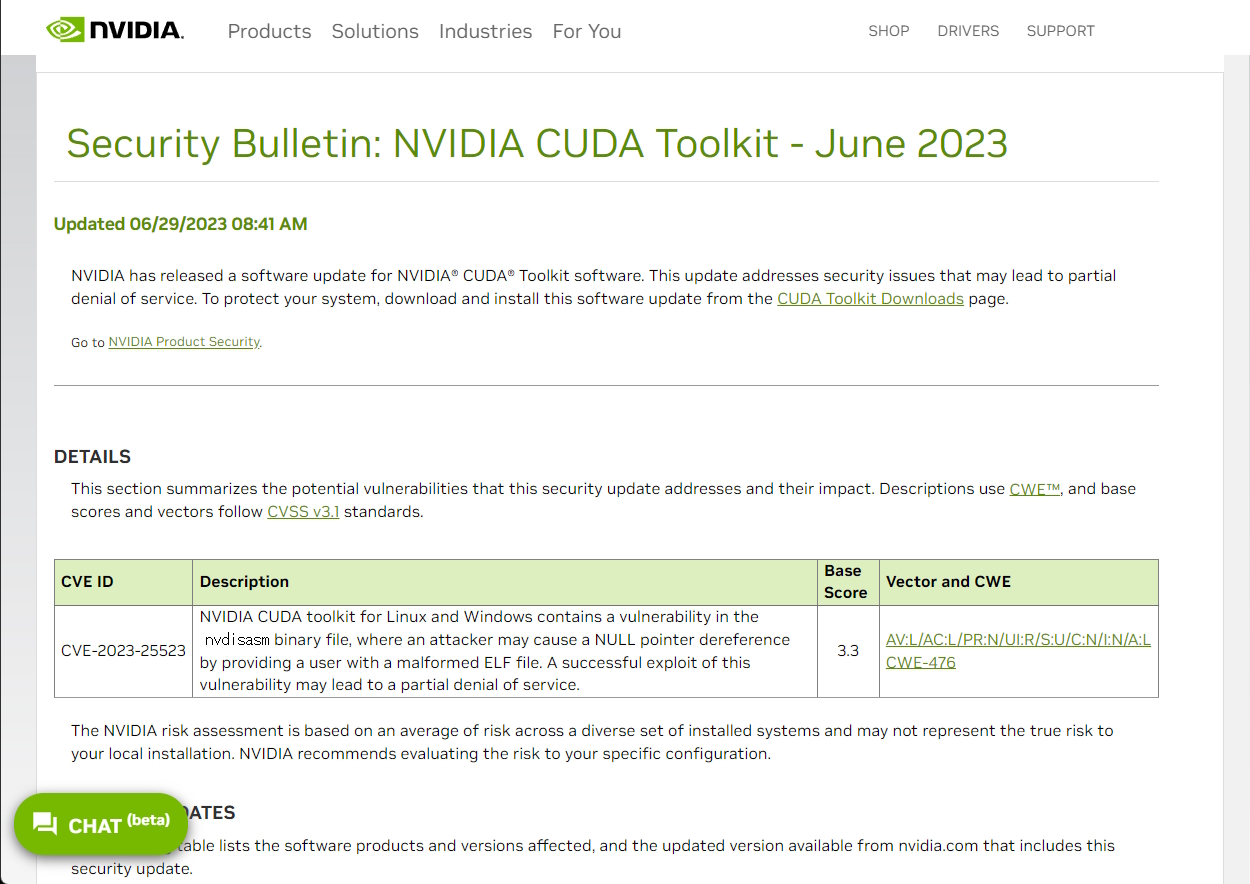
Task: Open the CVSS v3.1 standards link
Action: coord(303,511)
